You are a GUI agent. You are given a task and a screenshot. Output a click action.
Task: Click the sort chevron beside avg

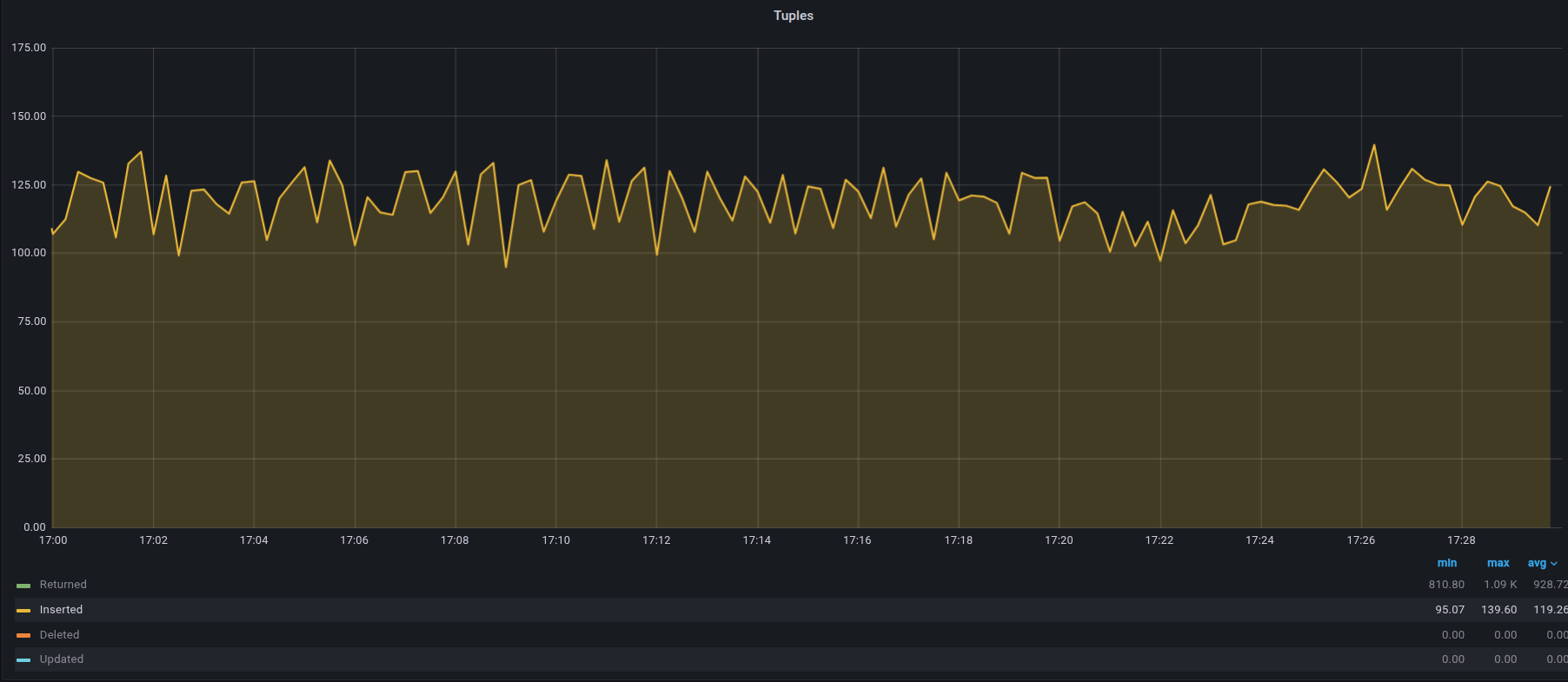tap(1554, 564)
